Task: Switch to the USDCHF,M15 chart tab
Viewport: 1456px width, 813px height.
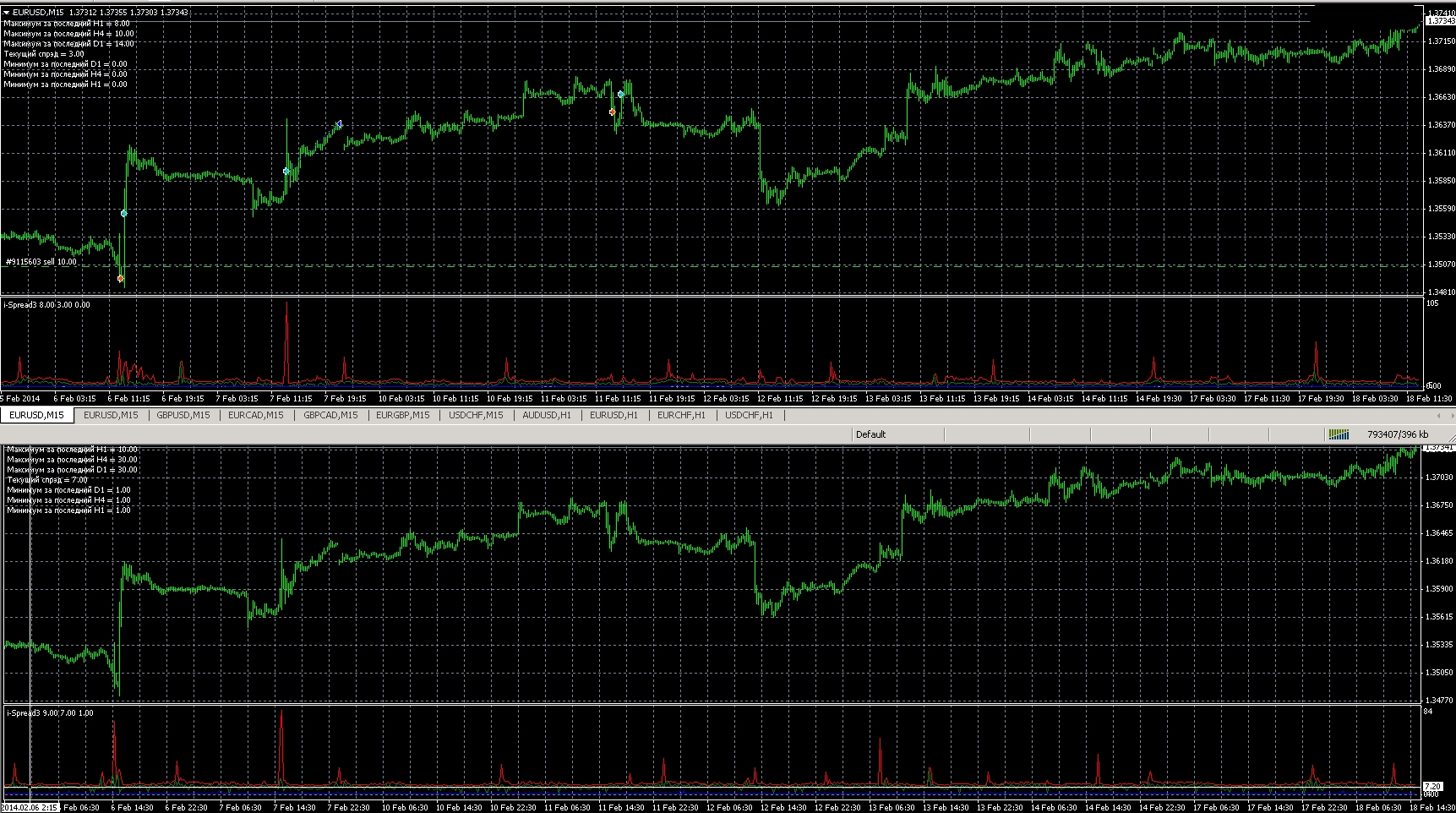Action: 476,415
